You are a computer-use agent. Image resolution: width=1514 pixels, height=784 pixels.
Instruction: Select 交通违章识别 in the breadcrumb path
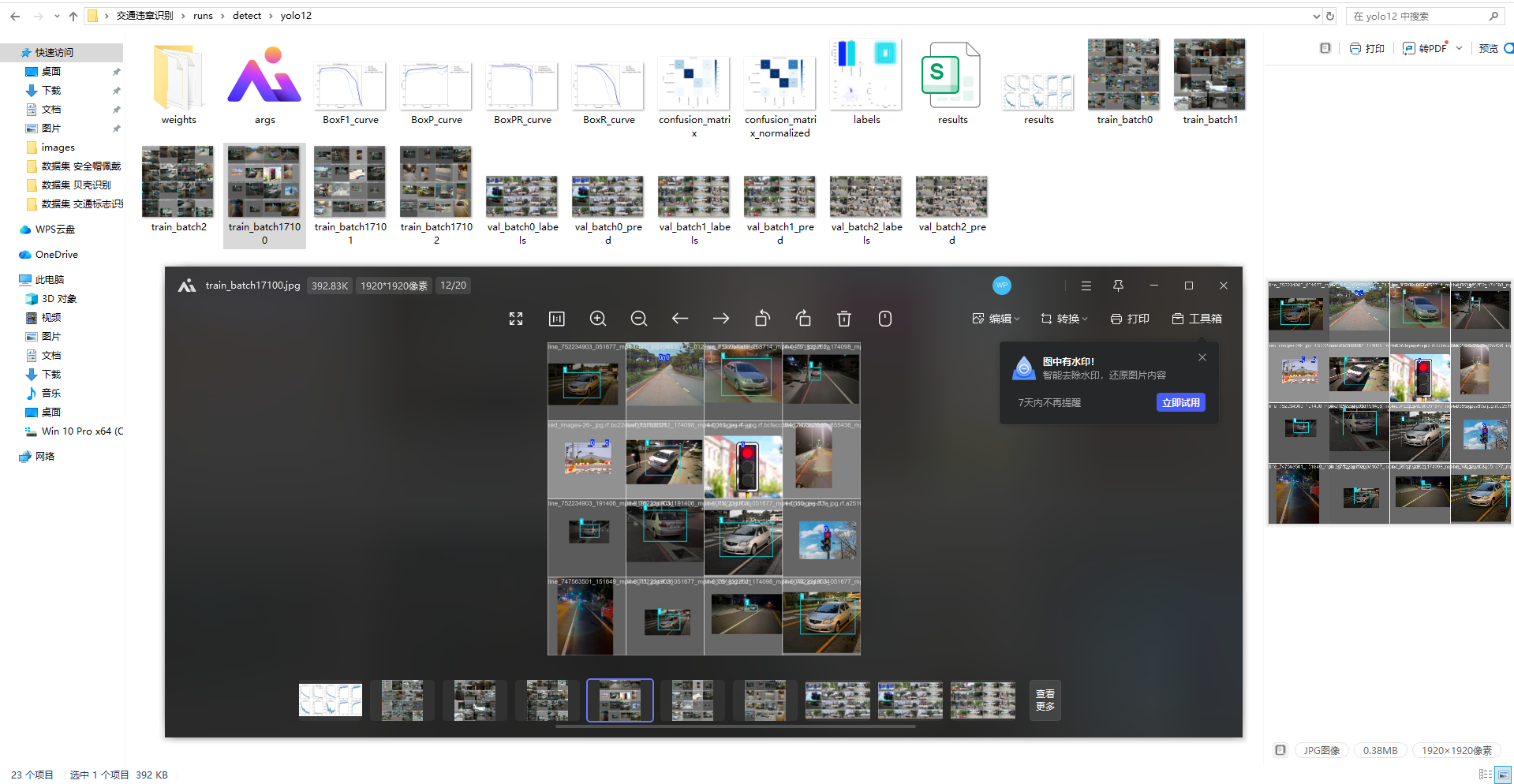(x=144, y=16)
